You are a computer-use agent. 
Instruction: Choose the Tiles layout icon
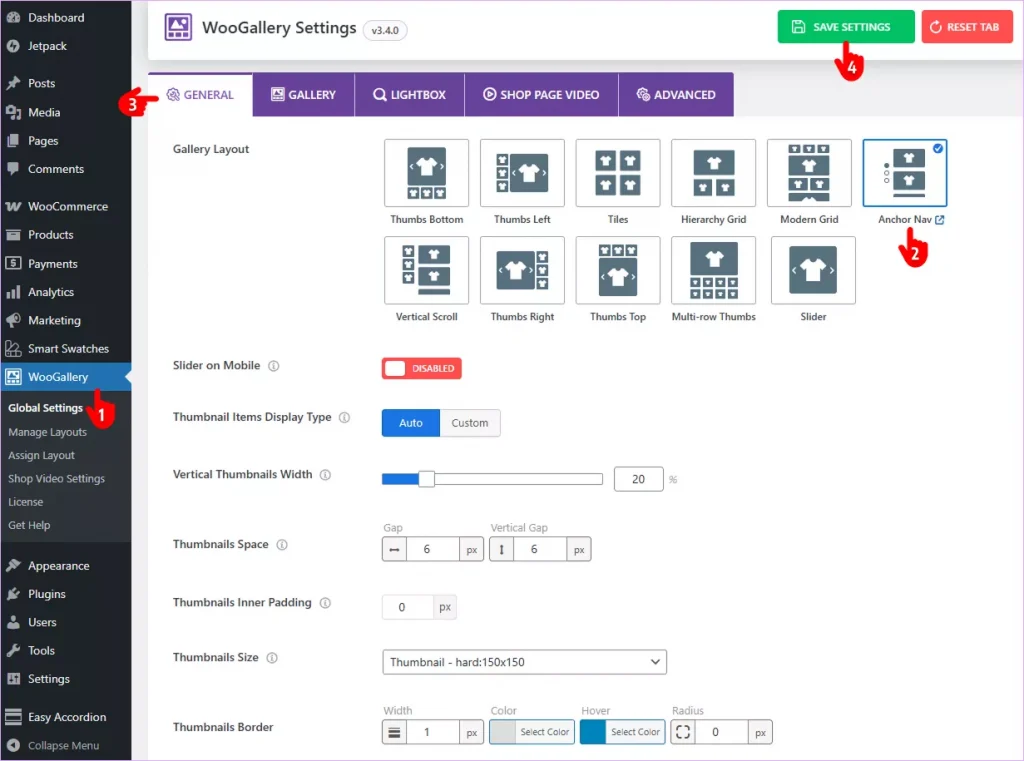618,173
